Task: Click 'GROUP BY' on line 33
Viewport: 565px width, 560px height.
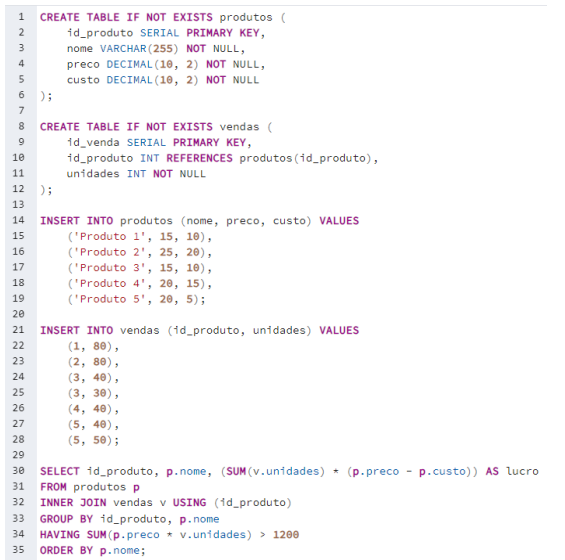Action: (66, 519)
